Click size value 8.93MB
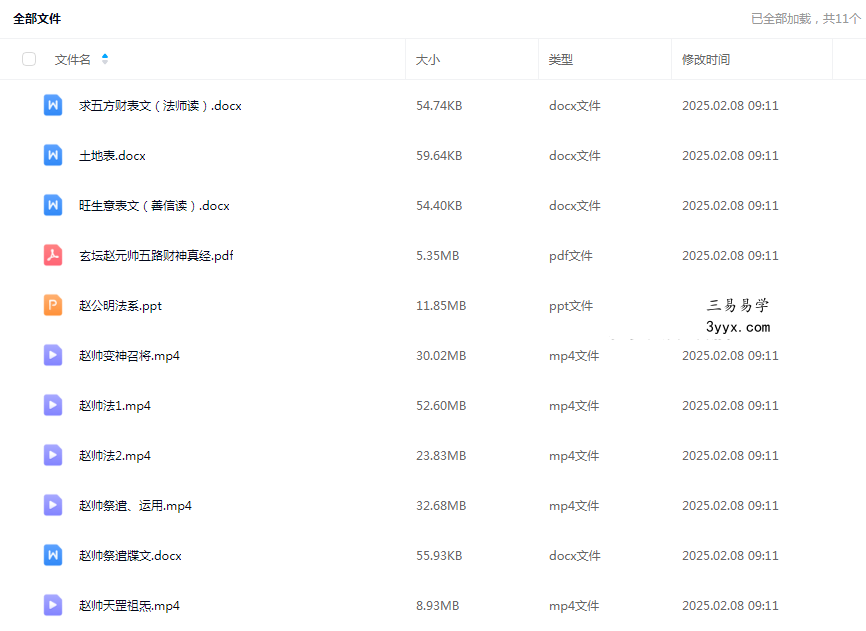The image size is (866, 631). click(x=437, y=606)
